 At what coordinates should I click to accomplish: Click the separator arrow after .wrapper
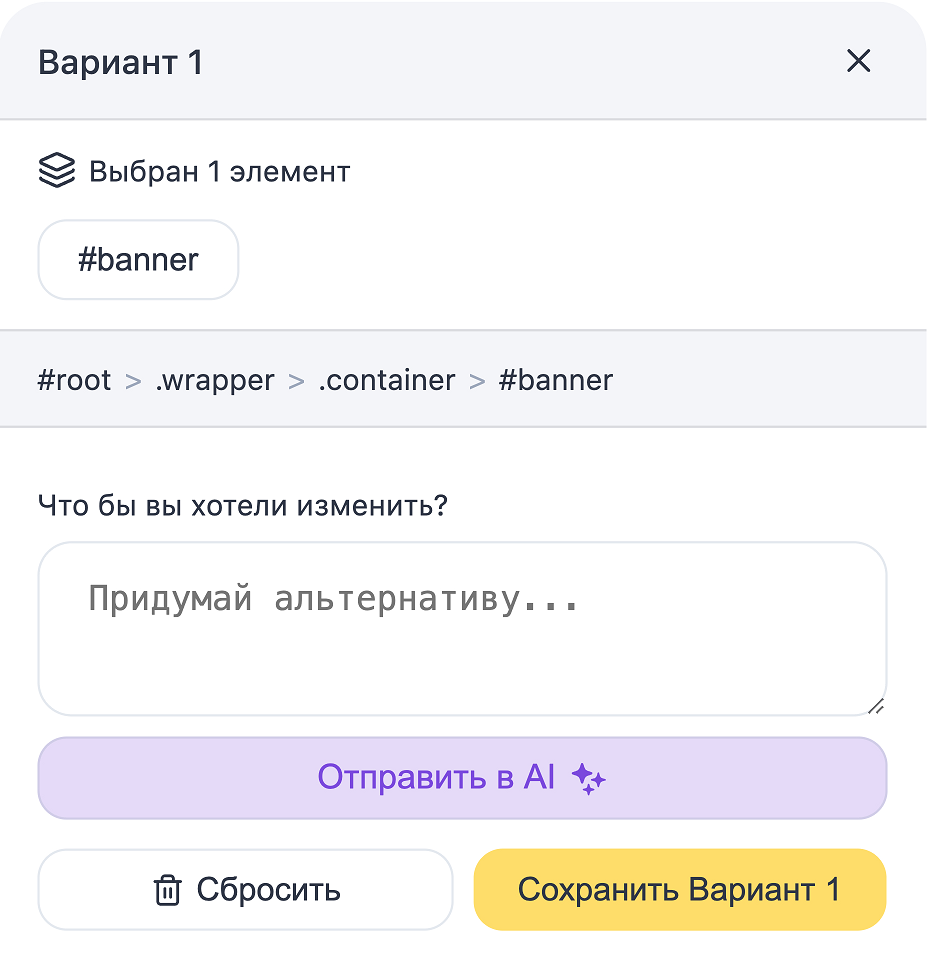click(x=296, y=381)
